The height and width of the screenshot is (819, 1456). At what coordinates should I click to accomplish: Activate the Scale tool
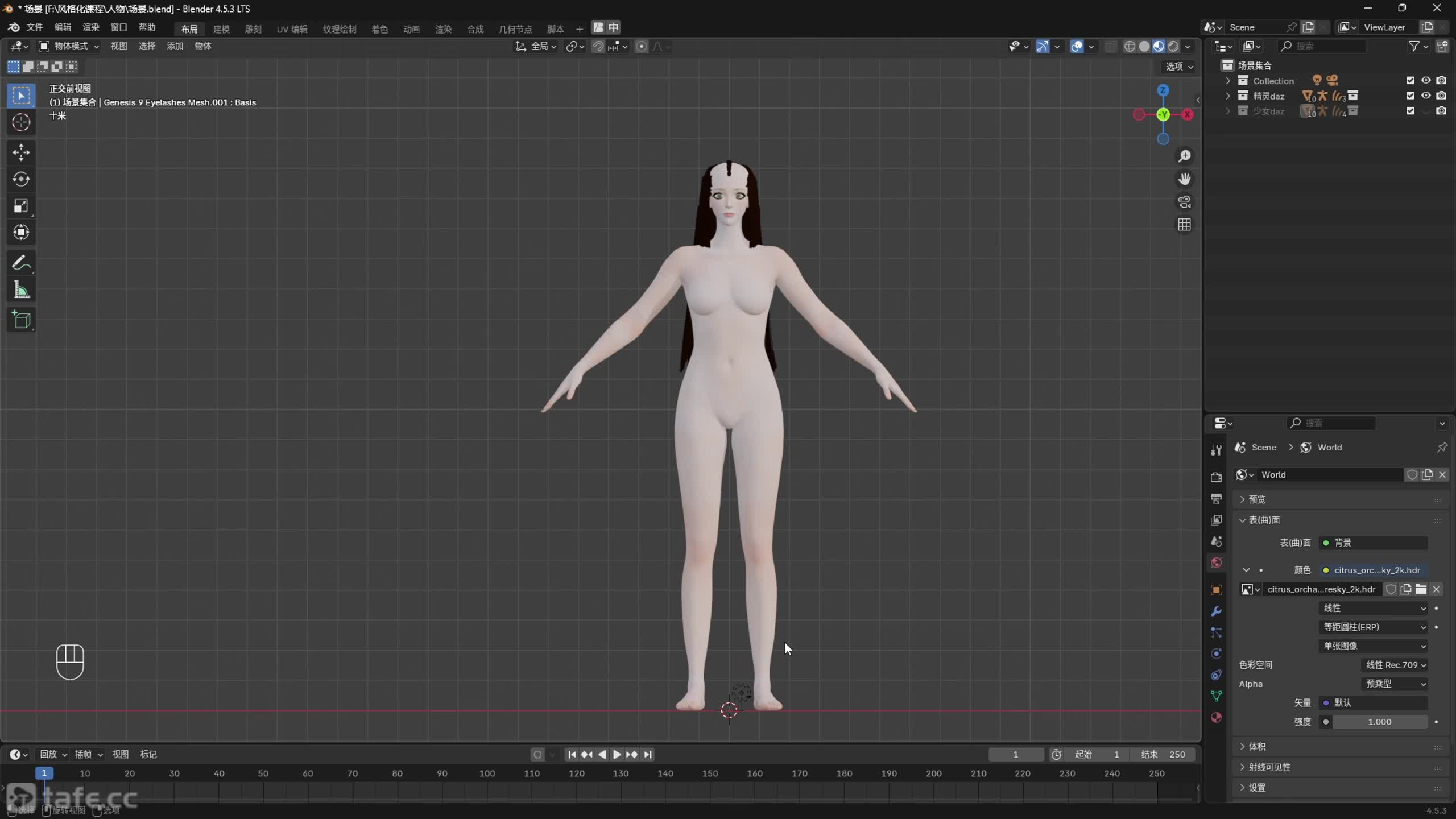pos(21,206)
